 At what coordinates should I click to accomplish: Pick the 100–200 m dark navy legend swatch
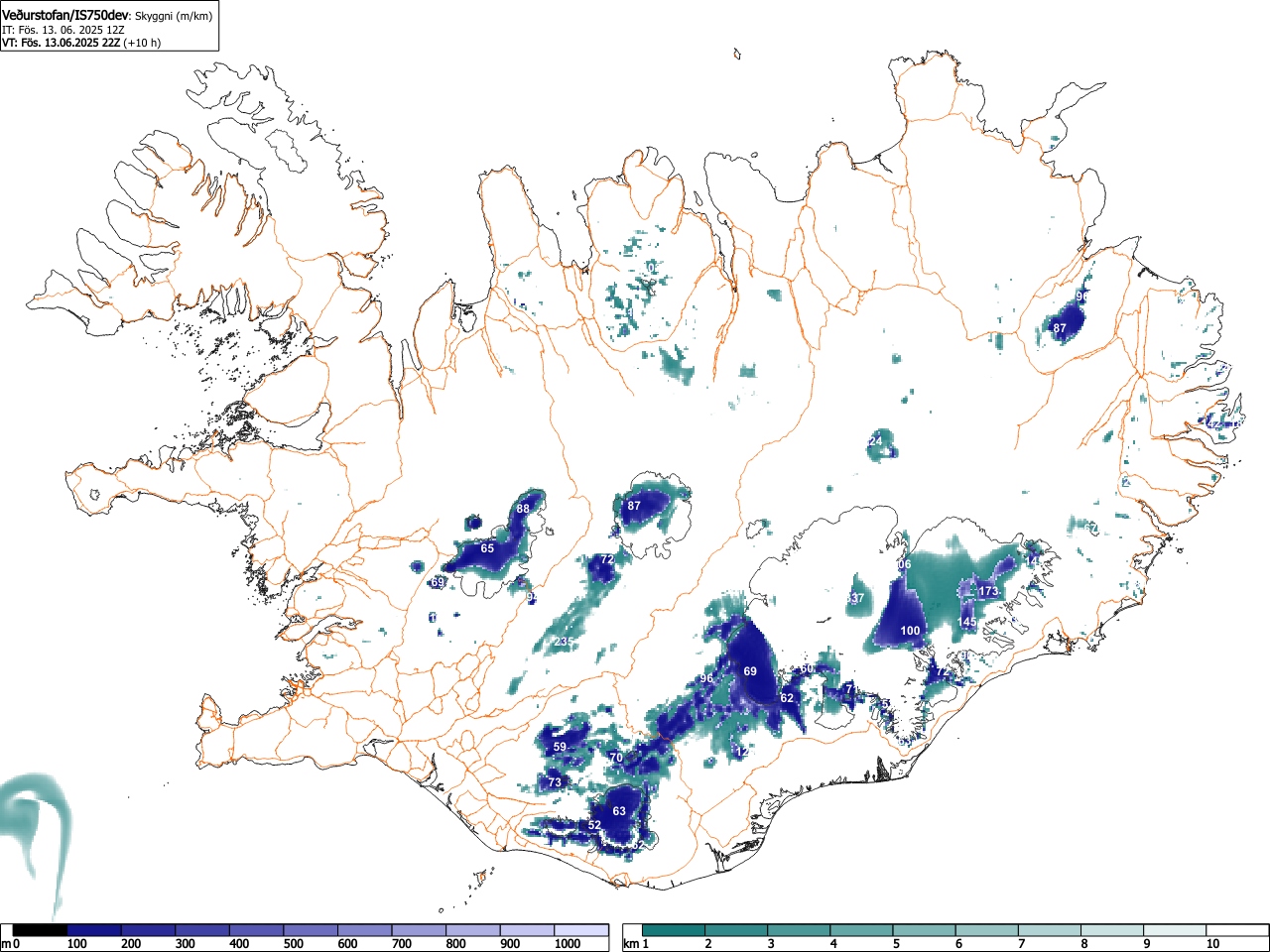[x=94, y=930]
